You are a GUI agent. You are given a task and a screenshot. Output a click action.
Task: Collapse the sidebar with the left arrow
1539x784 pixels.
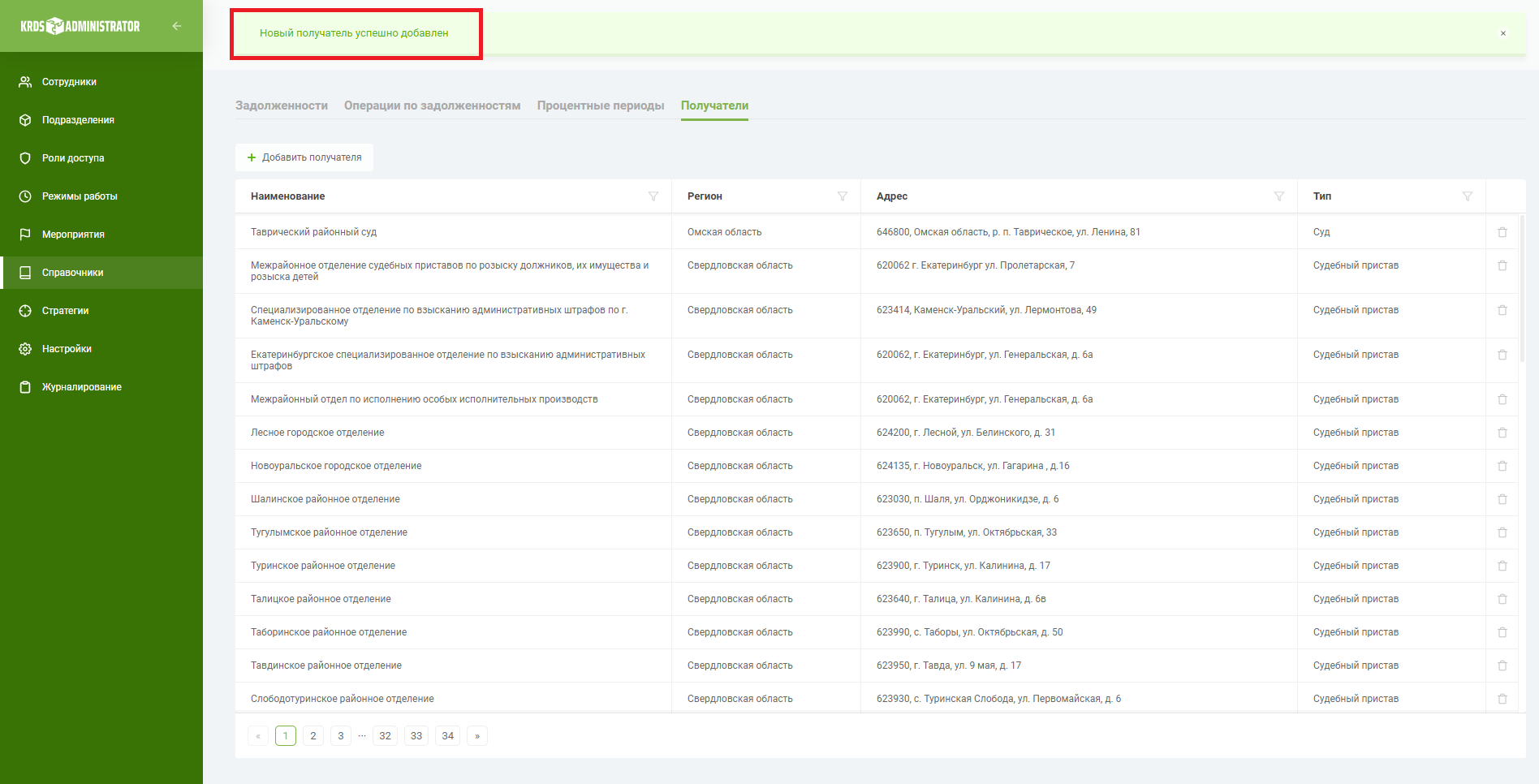coord(176,26)
